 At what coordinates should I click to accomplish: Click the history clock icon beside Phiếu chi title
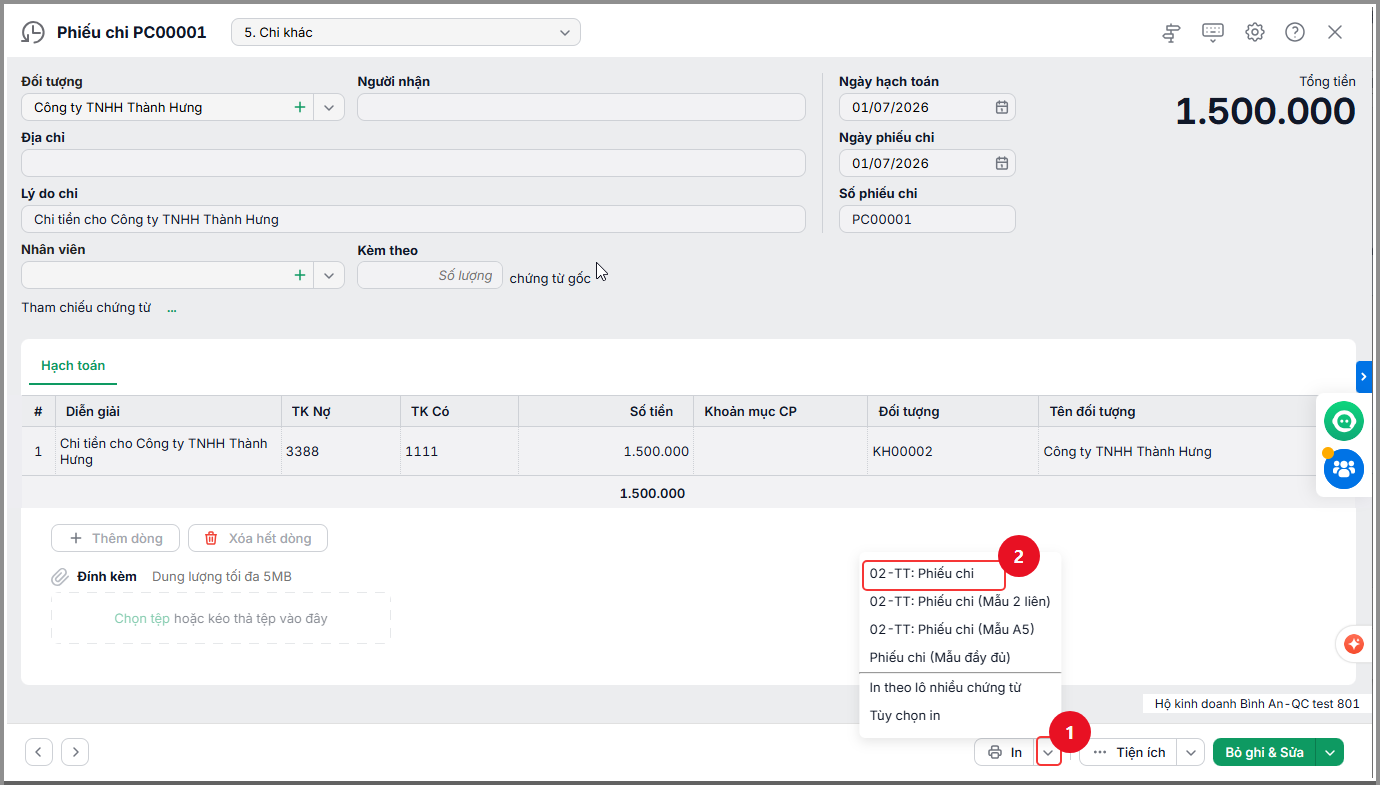tap(33, 32)
